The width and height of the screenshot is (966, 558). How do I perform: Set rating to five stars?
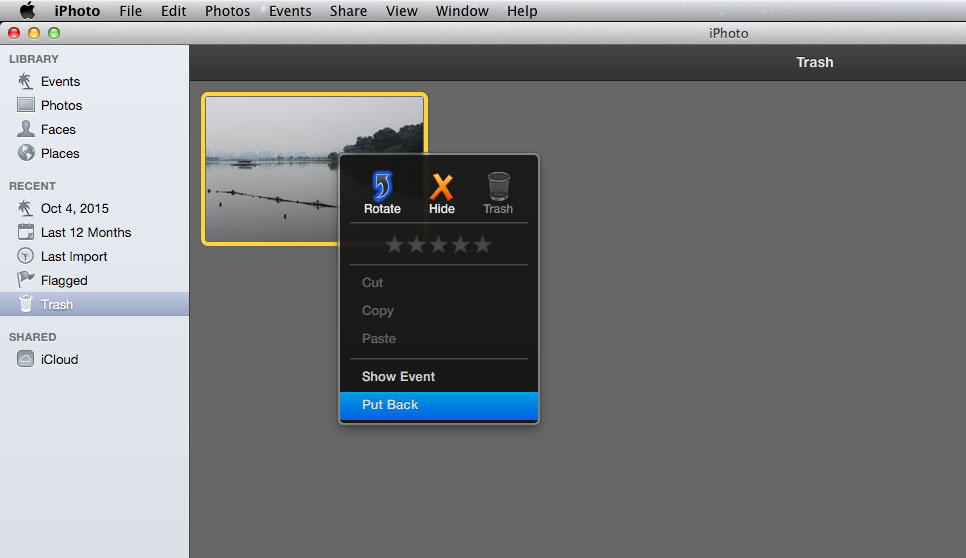click(483, 244)
